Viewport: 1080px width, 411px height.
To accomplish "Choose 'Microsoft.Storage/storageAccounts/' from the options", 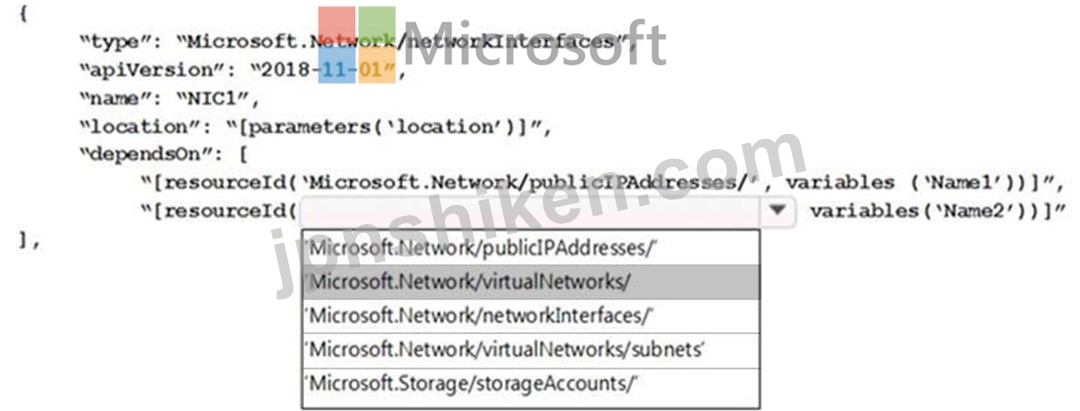I will [530, 384].
